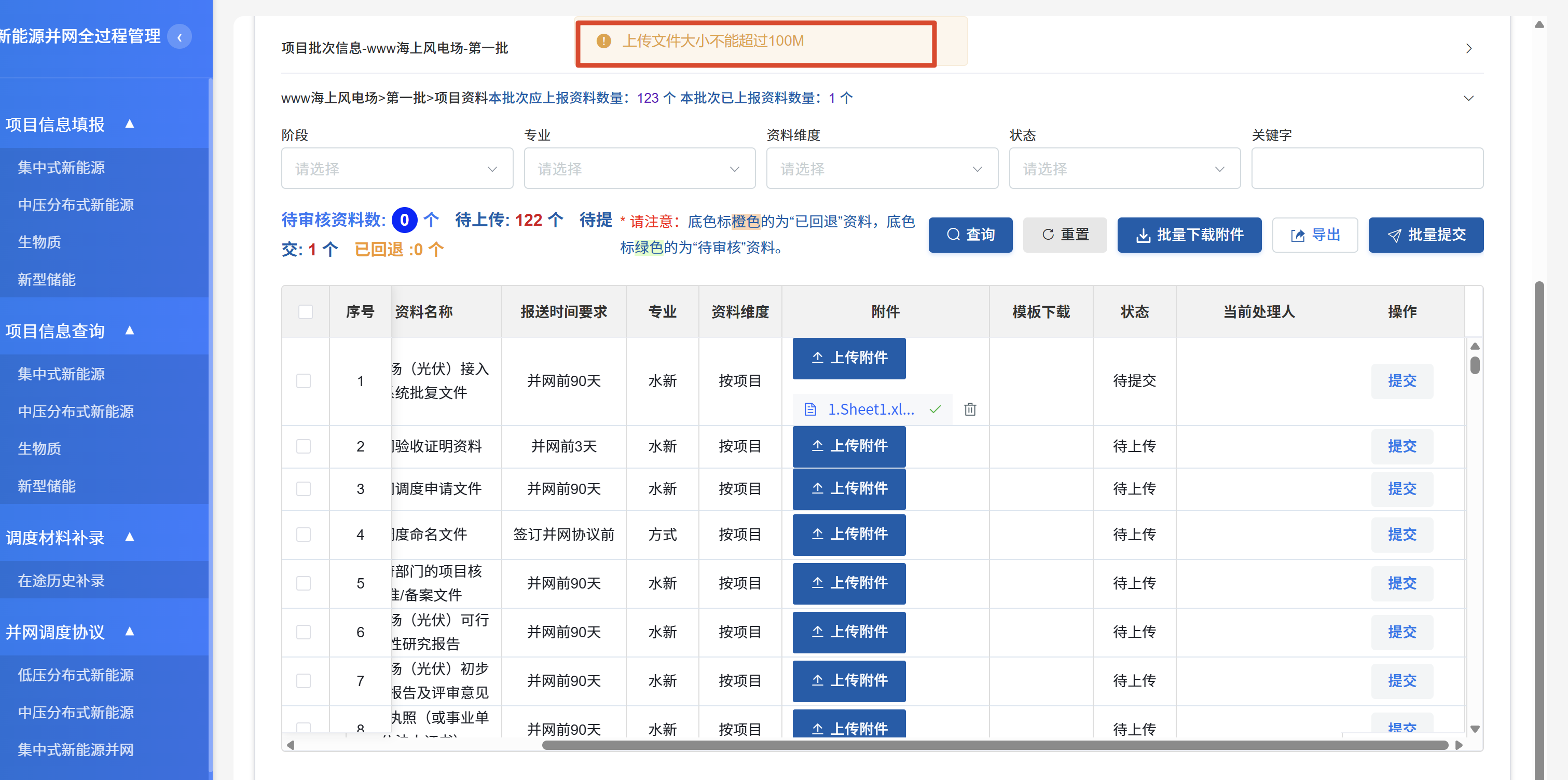Toggle the select-all checkbox in table header
Image resolution: width=1568 pixels, height=780 pixels.
306,312
